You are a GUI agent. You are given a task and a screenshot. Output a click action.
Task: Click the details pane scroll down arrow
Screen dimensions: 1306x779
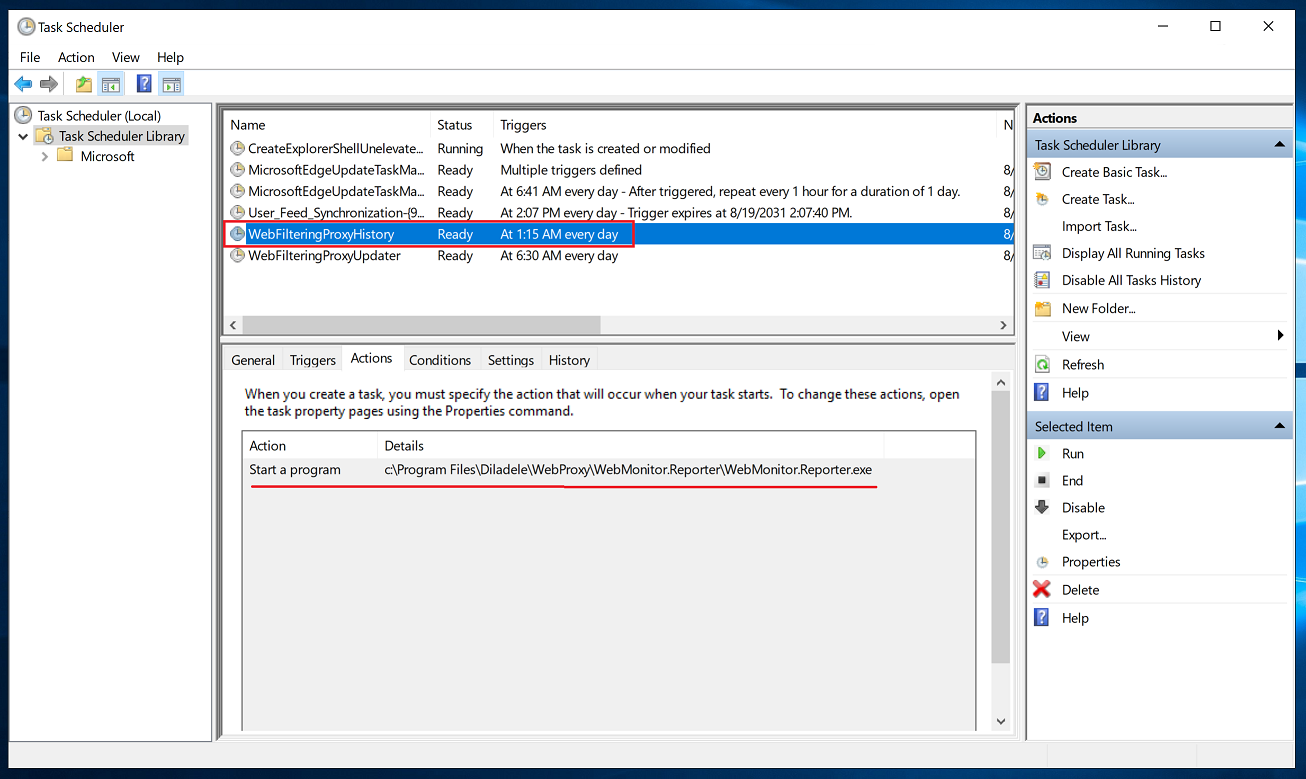[1001, 721]
